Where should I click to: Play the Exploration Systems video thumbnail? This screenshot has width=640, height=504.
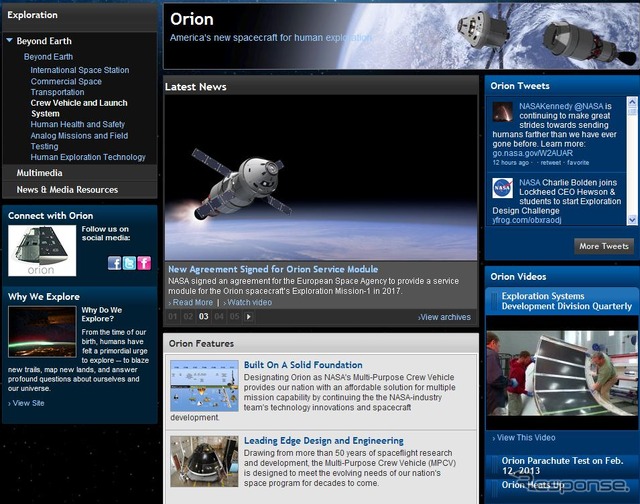pyautogui.click(x=562, y=373)
